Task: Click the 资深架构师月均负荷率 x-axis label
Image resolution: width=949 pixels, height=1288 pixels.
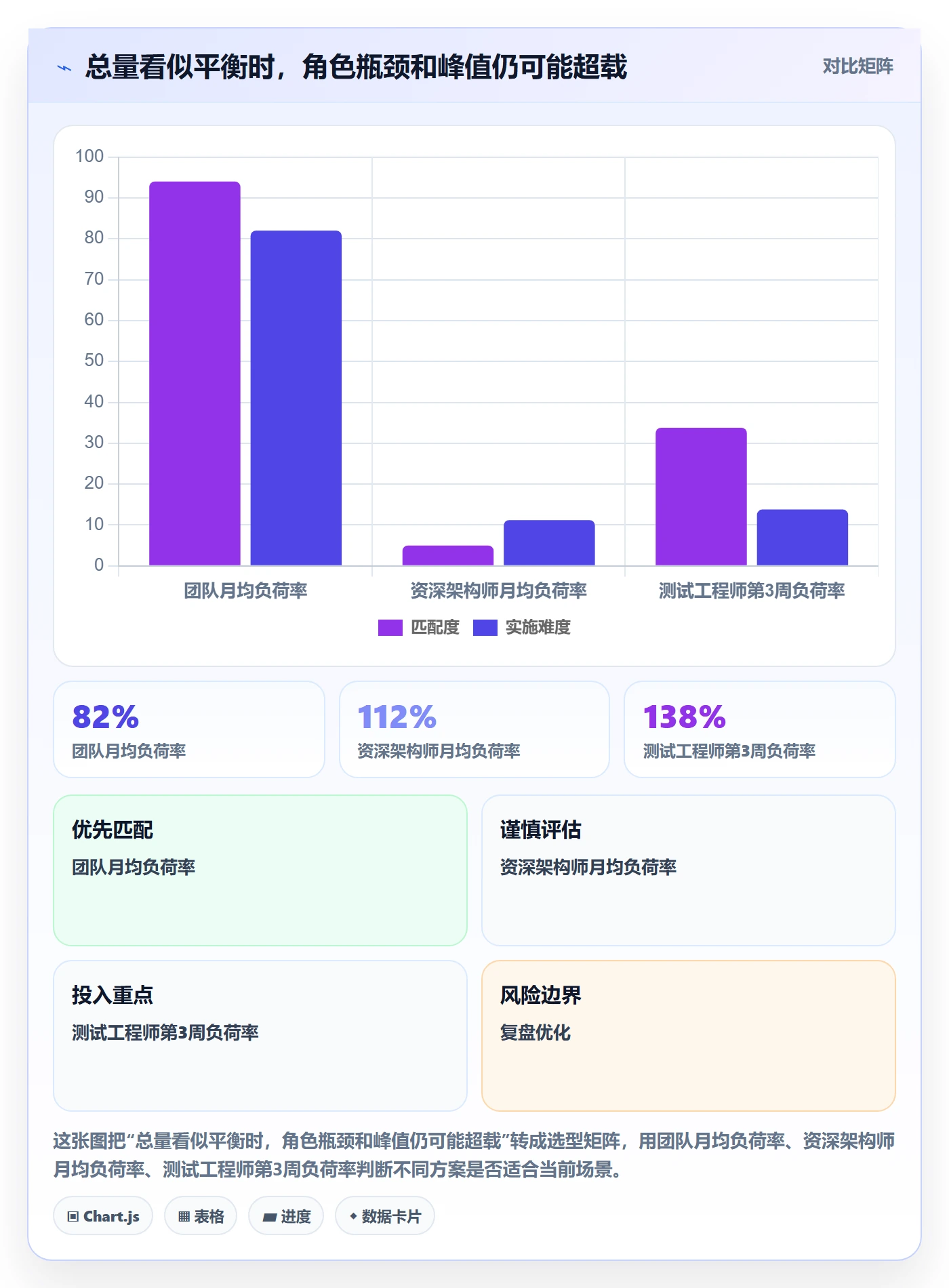Action: coord(498,591)
